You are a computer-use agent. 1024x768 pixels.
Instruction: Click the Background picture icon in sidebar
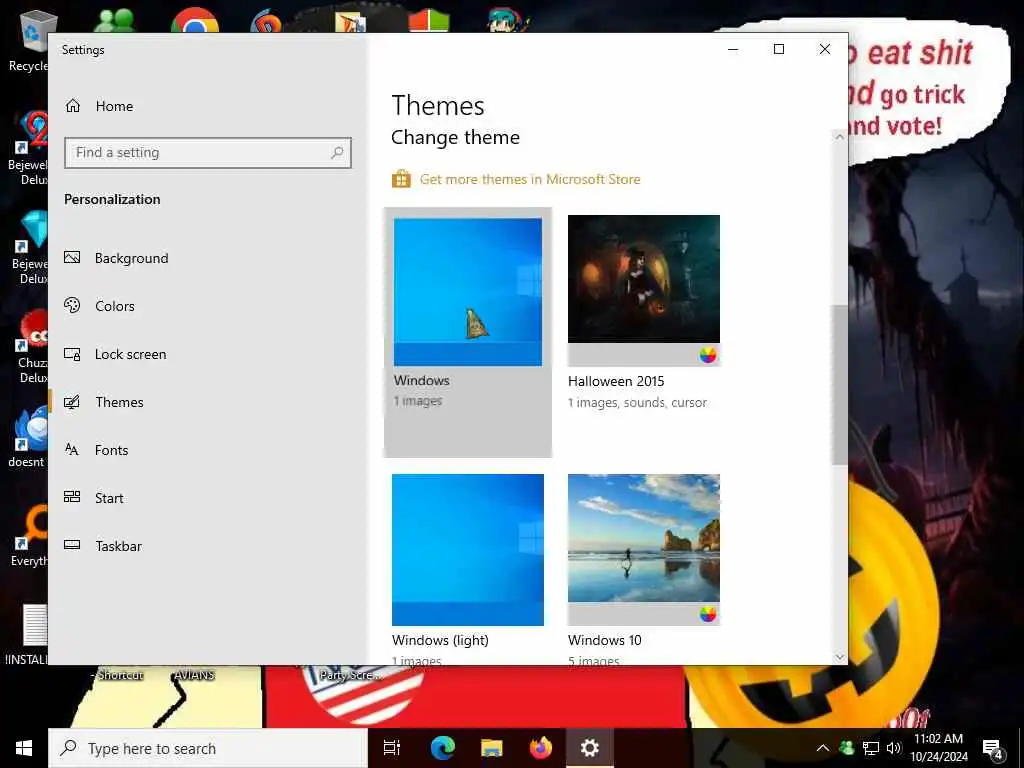[x=72, y=257]
